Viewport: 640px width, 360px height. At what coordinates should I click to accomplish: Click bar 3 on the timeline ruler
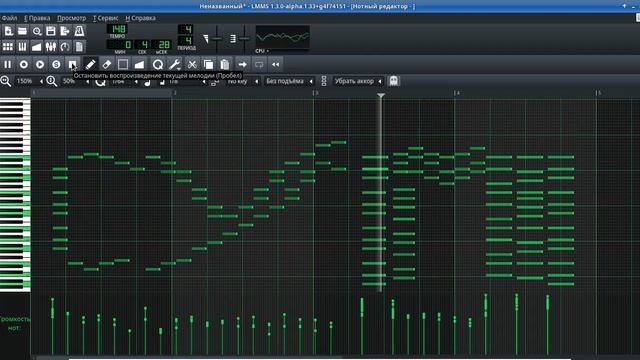point(316,93)
